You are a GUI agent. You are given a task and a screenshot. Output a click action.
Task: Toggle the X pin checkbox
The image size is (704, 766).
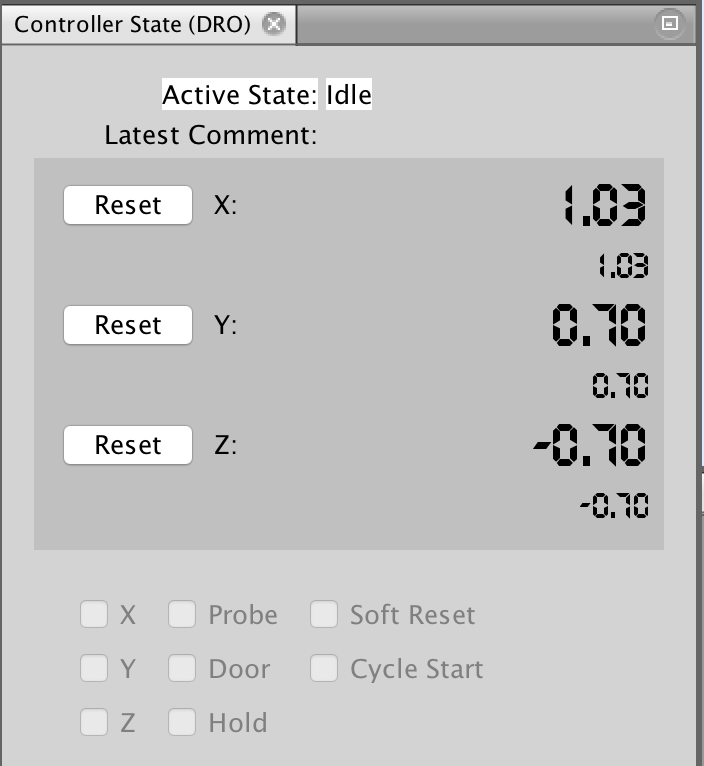point(94,614)
